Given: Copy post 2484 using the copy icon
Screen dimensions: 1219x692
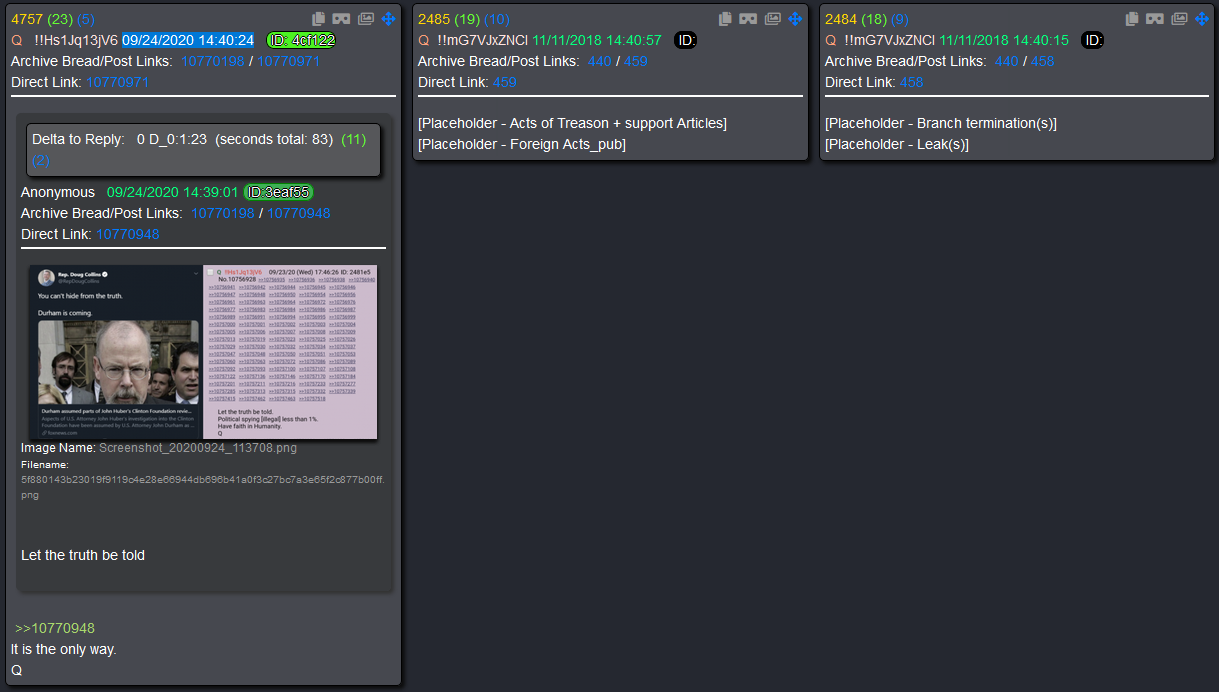Looking at the screenshot, I should point(1132,19).
